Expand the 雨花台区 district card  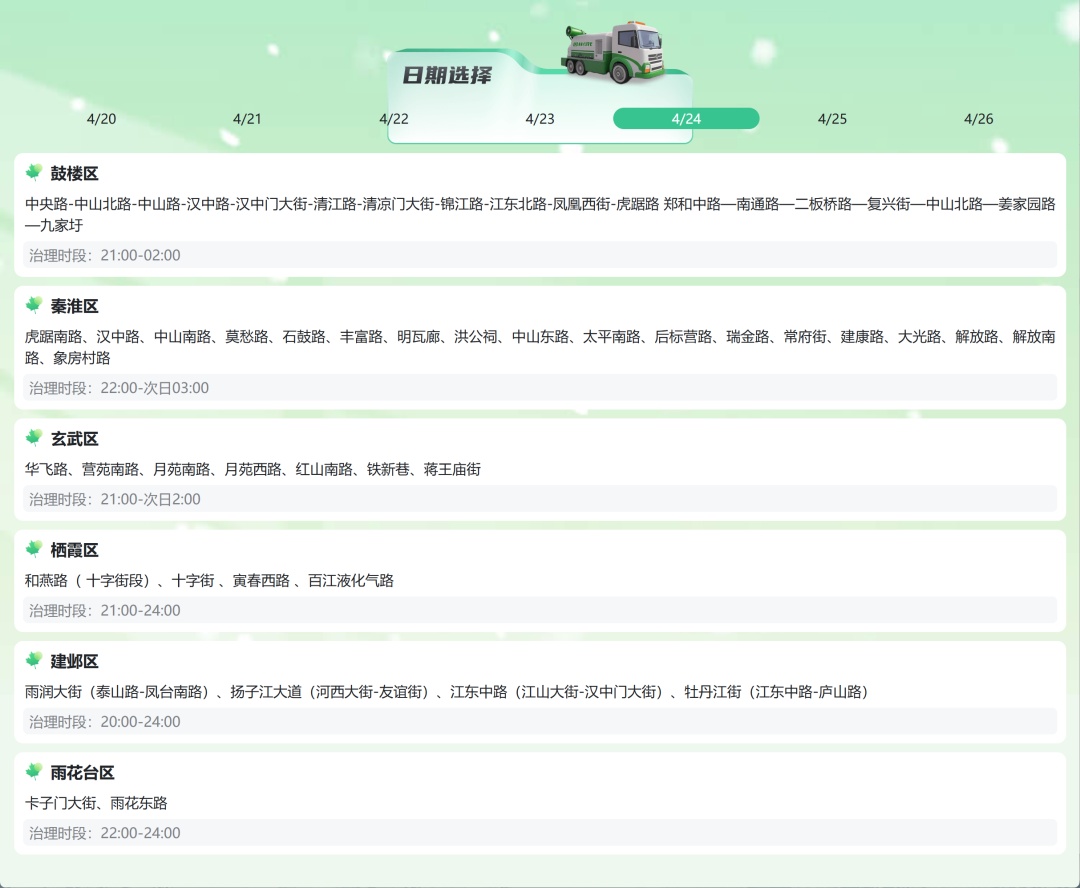click(x=540, y=802)
